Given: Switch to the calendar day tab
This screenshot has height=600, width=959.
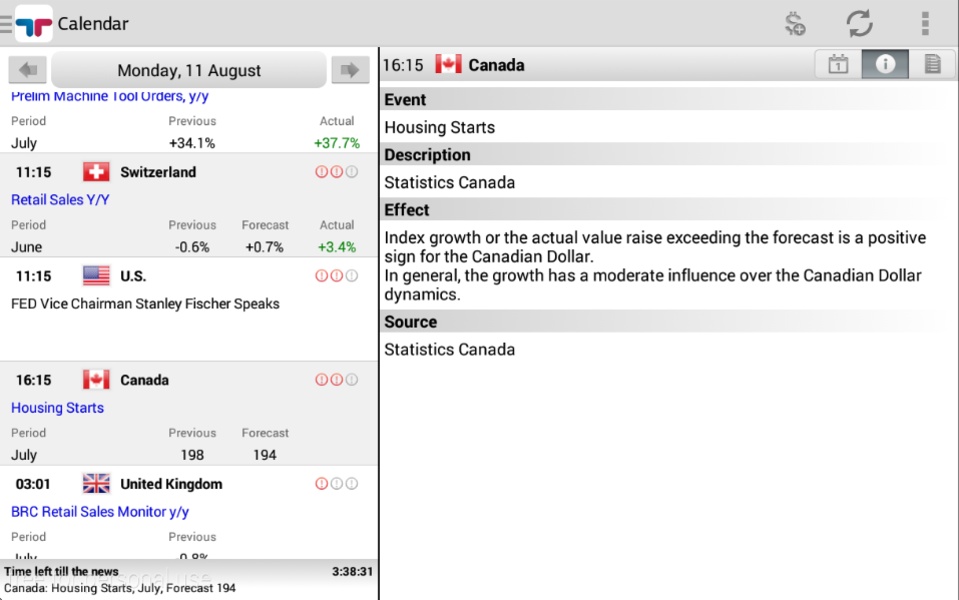Looking at the screenshot, I should 838,64.
